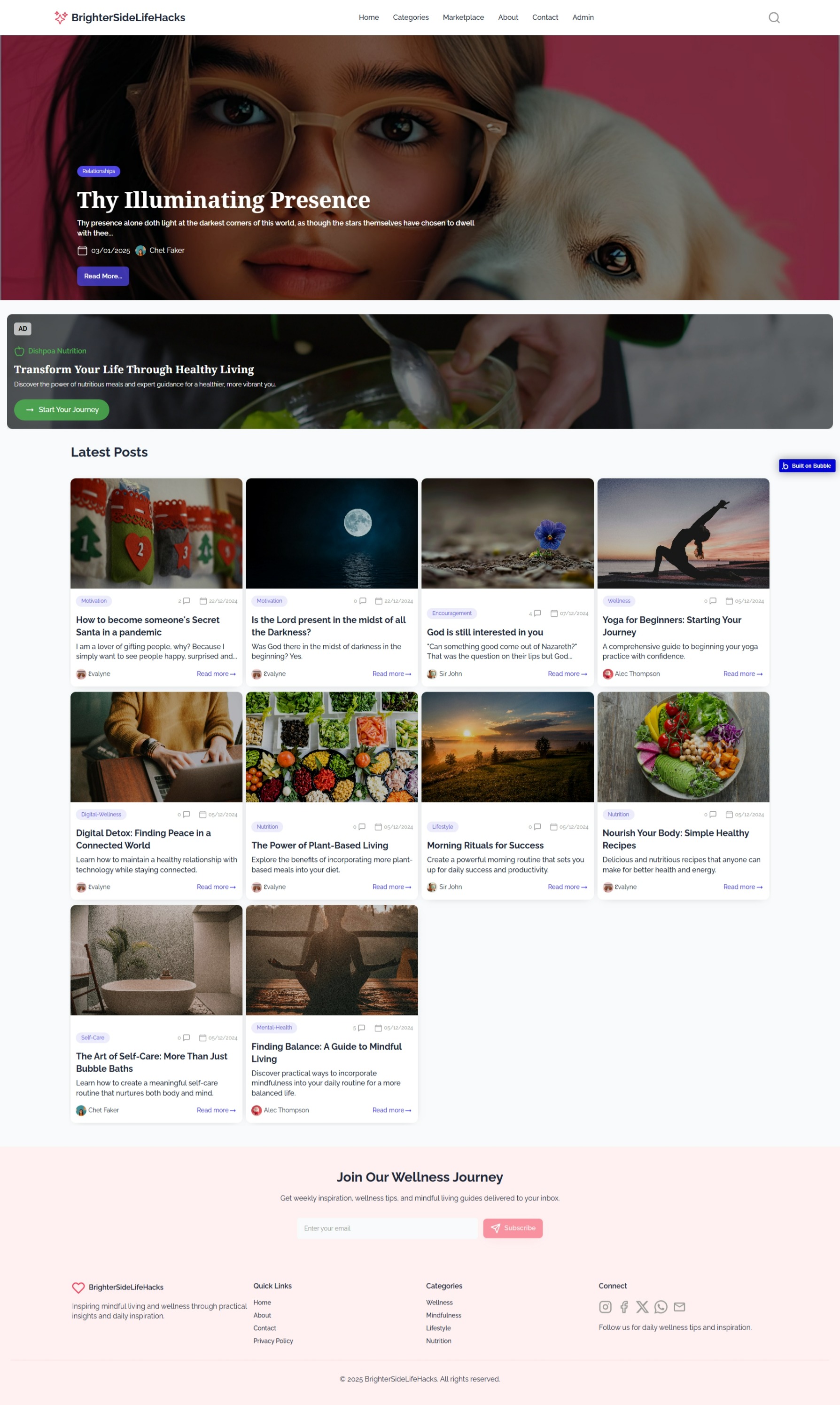Open the Facebook icon in footer
This screenshot has height=1405, width=840.
624,1306
